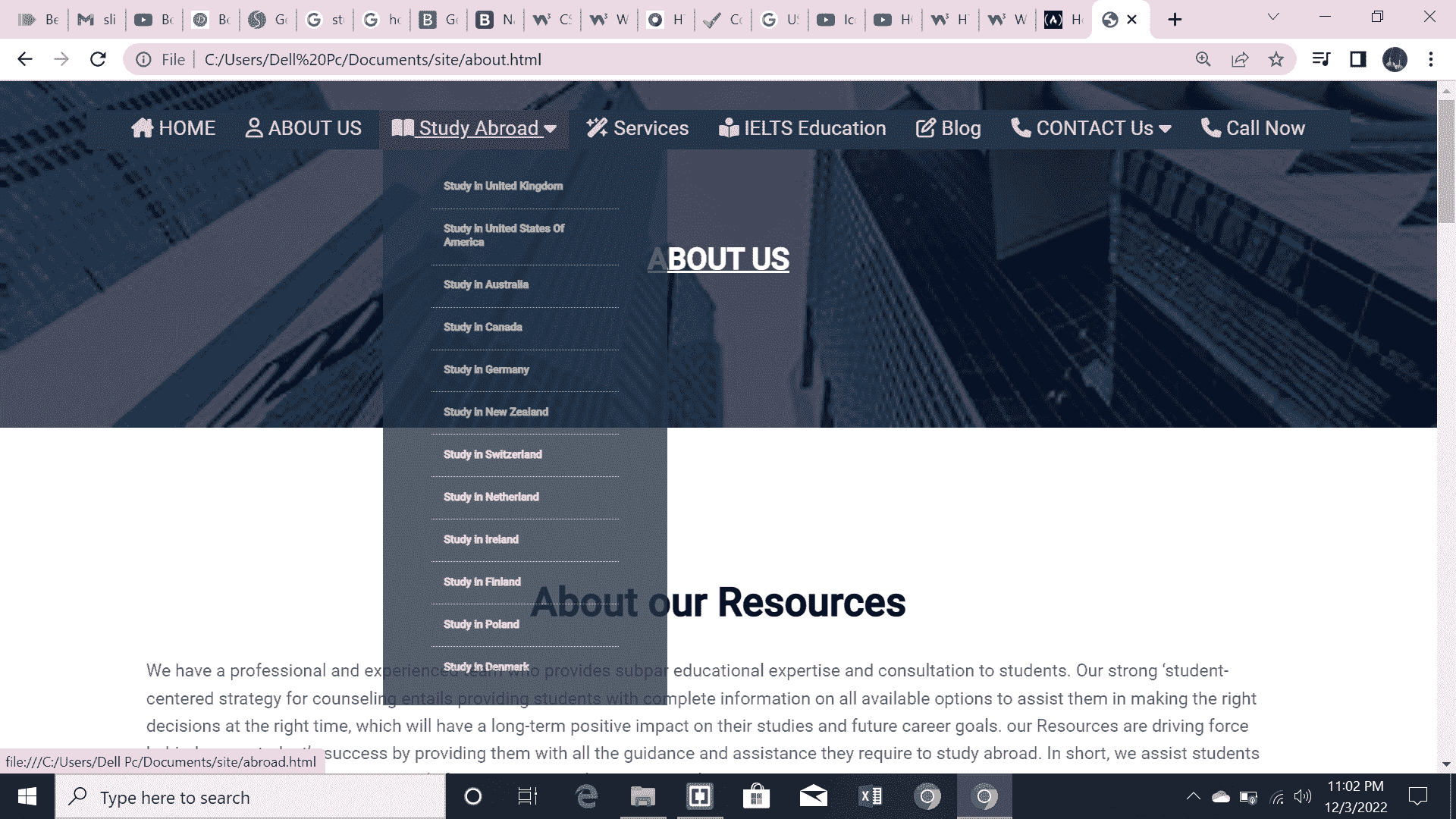Bookmark the page using the star icon
The width and height of the screenshot is (1456, 819).
pyautogui.click(x=1276, y=59)
